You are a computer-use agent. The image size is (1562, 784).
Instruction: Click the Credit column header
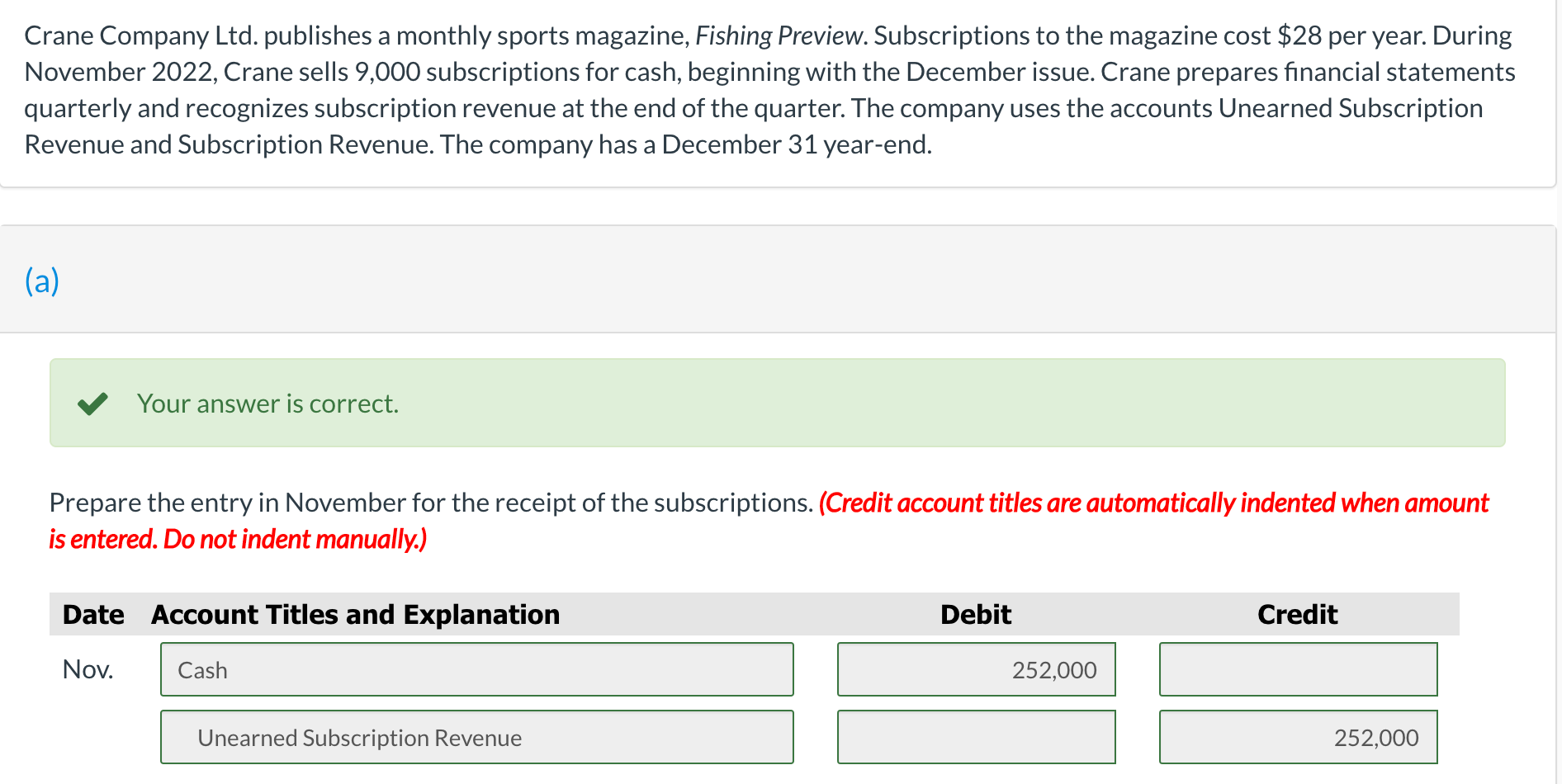click(x=1296, y=614)
